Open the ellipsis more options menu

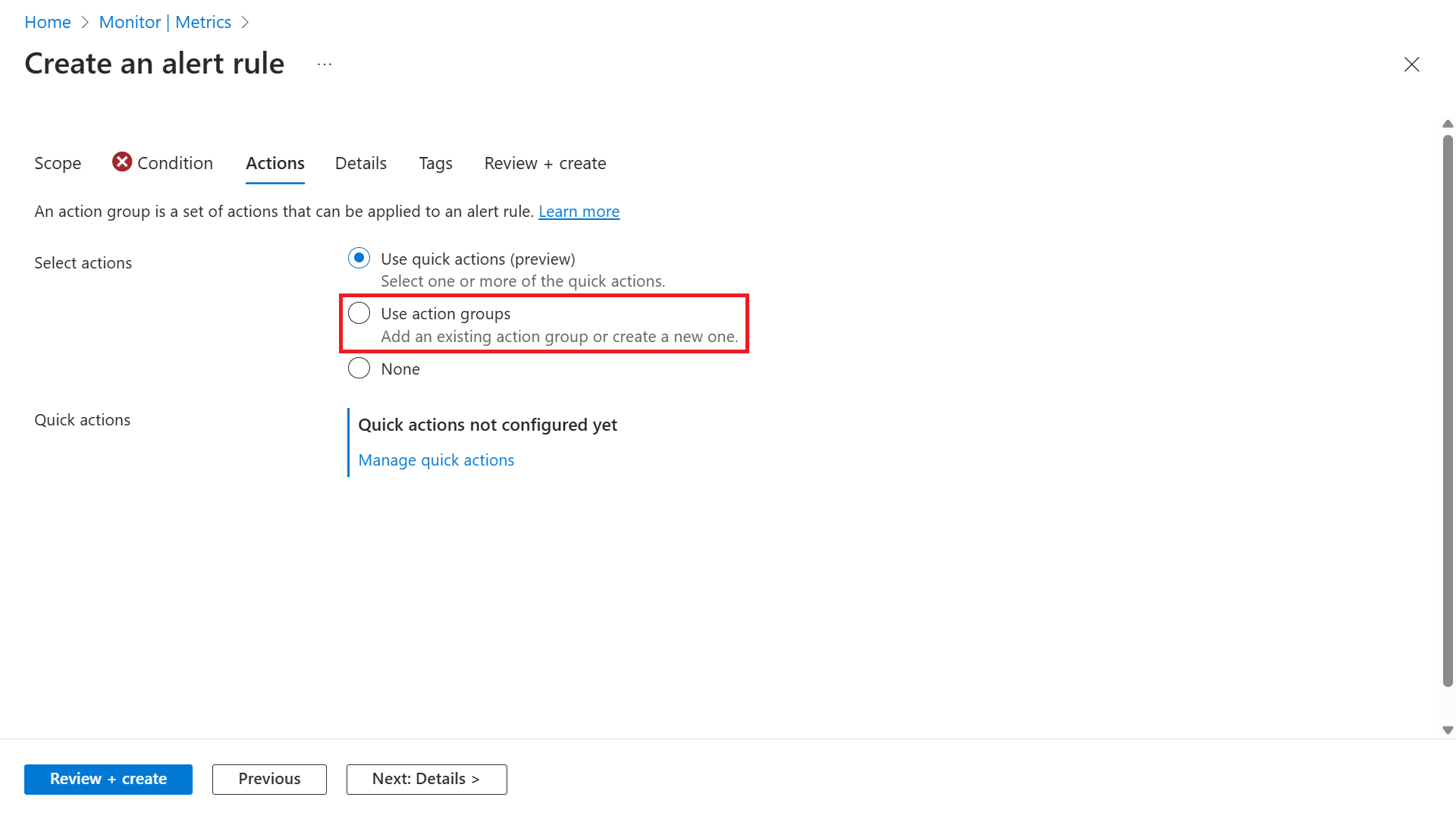pos(325,64)
